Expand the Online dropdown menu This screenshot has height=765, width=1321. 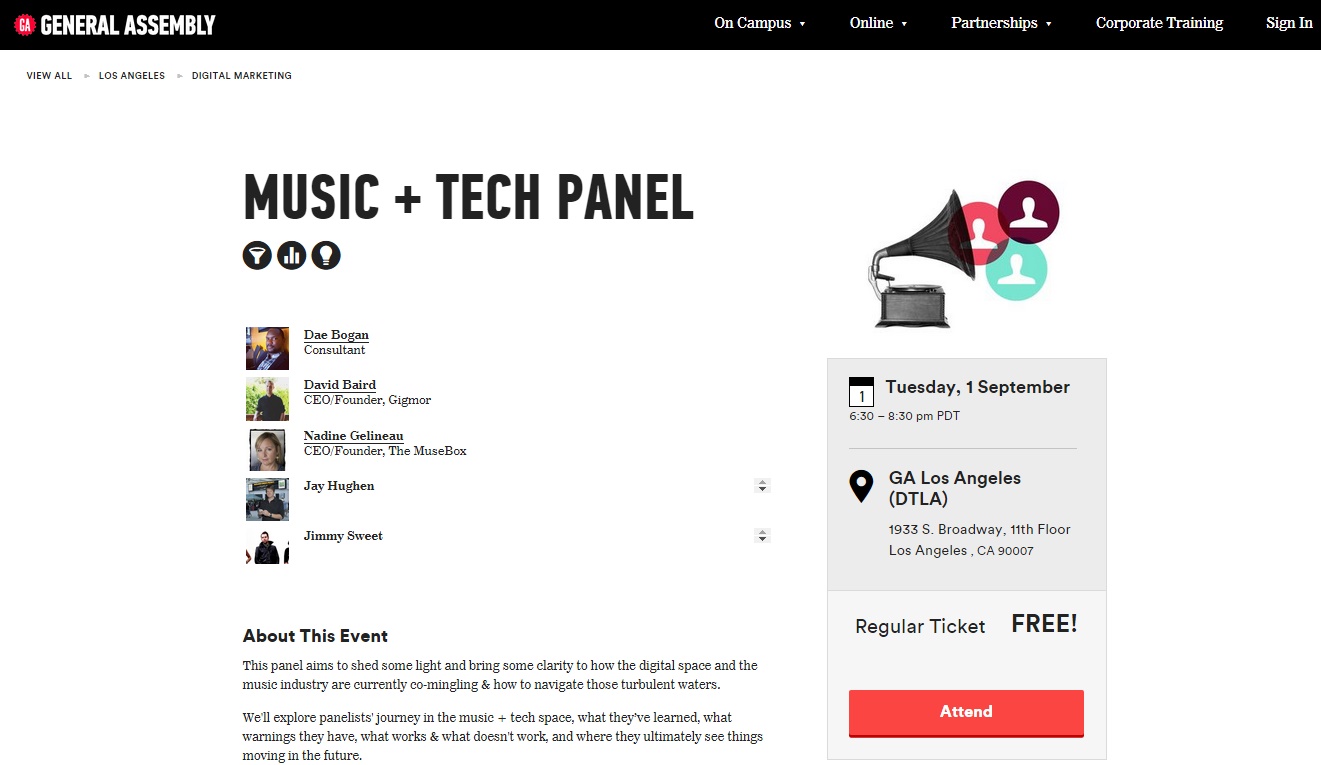pos(878,23)
